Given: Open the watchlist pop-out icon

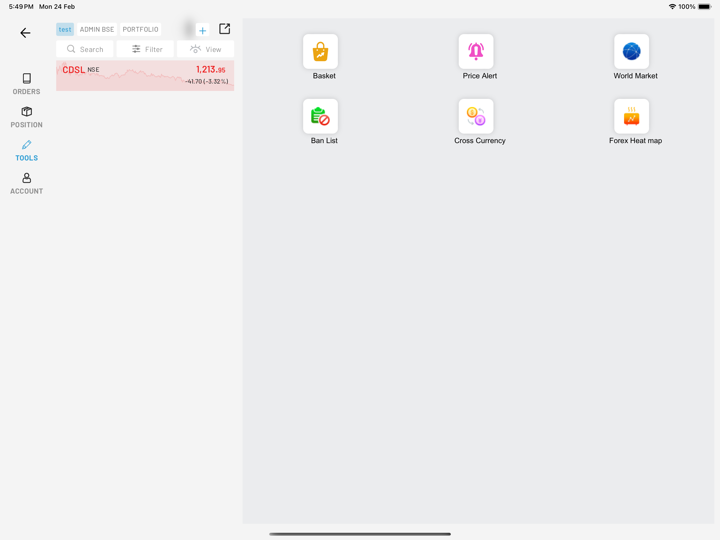Looking at the screenshot, I should pyautogui.click(x=225, y=29).
